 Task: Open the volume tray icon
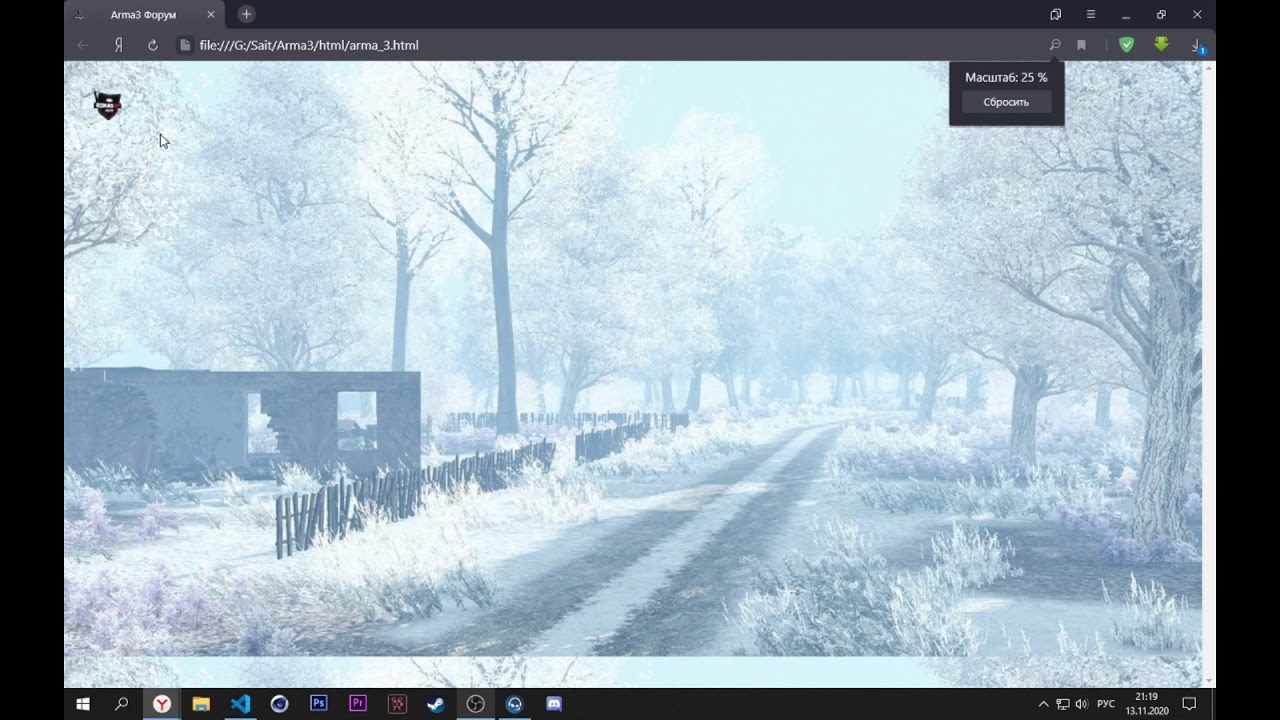pos(1081,704)
